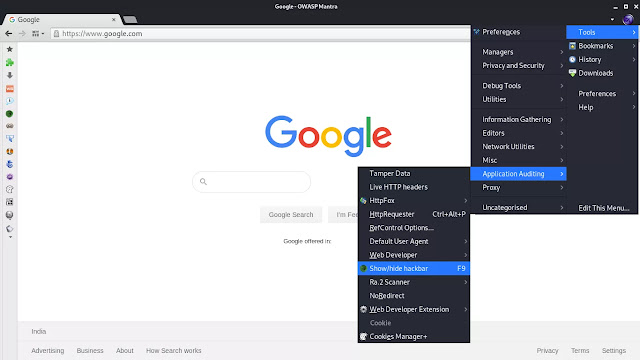The height and width of the screenshot is (360, 640).
Task: Click the orange square sidebar icon
Action: point(10,89)
